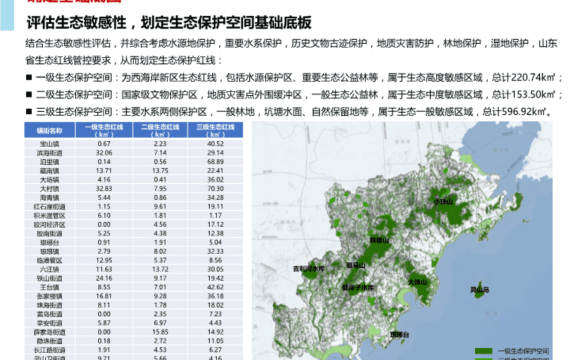Click the 陡崖子水库 label on the map
The height and width of the screenshot is (360, 570).
click(x=358, y=288)
